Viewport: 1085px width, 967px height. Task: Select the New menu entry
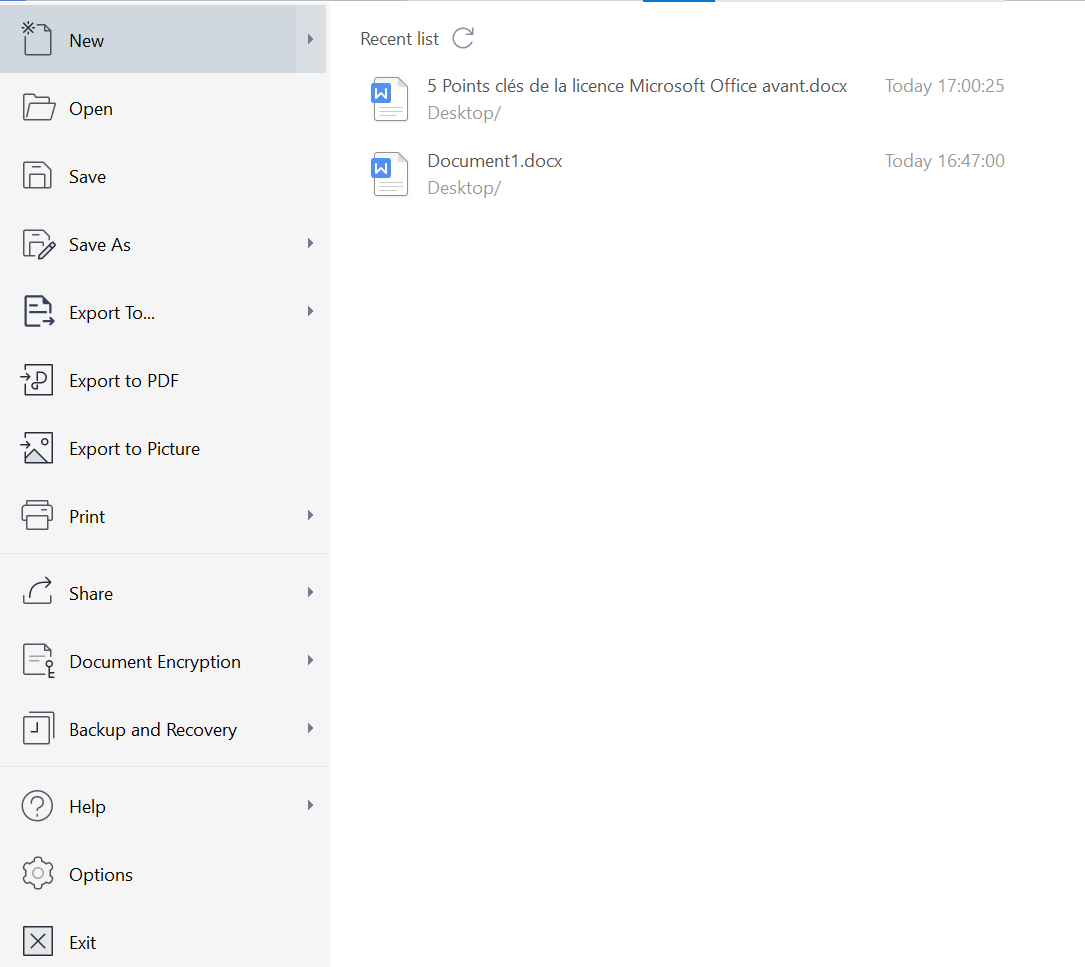coord(163,39)
